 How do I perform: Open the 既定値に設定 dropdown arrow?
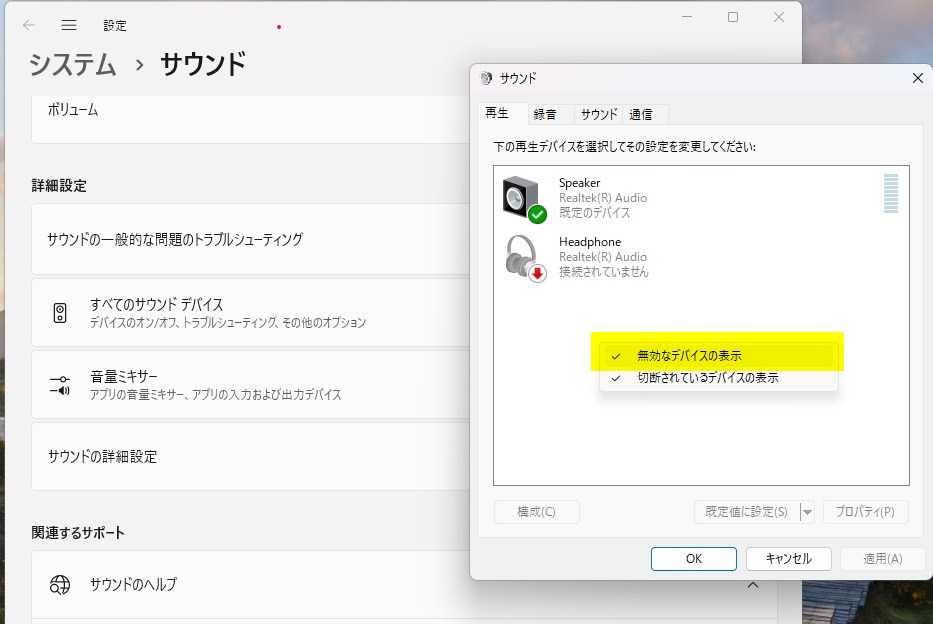(807, 512)
